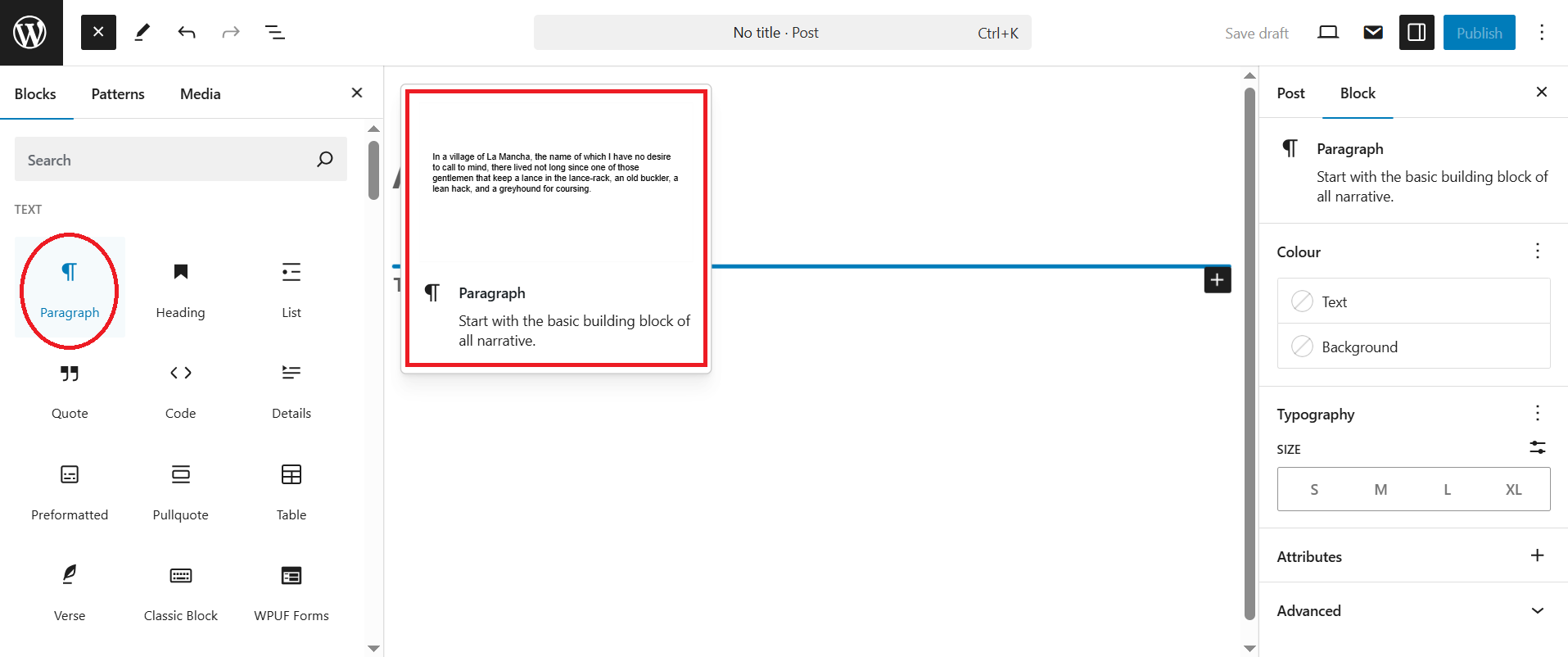Close the block inserter toggle button
Screen dimensions: 1568x657
(98, 33)
